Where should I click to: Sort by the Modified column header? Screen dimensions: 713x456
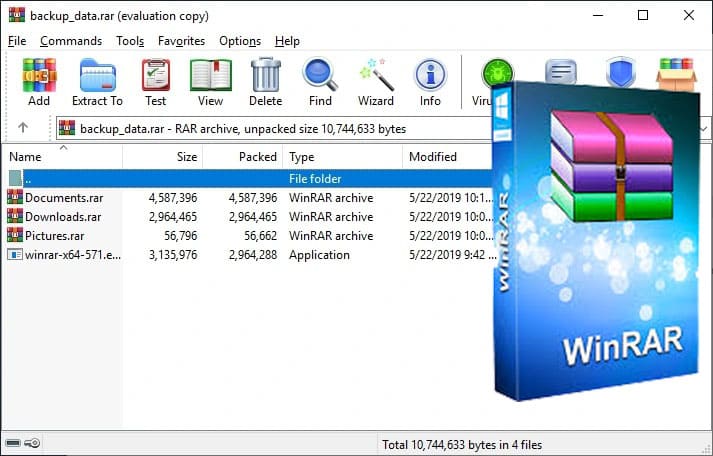pos(447,157)
